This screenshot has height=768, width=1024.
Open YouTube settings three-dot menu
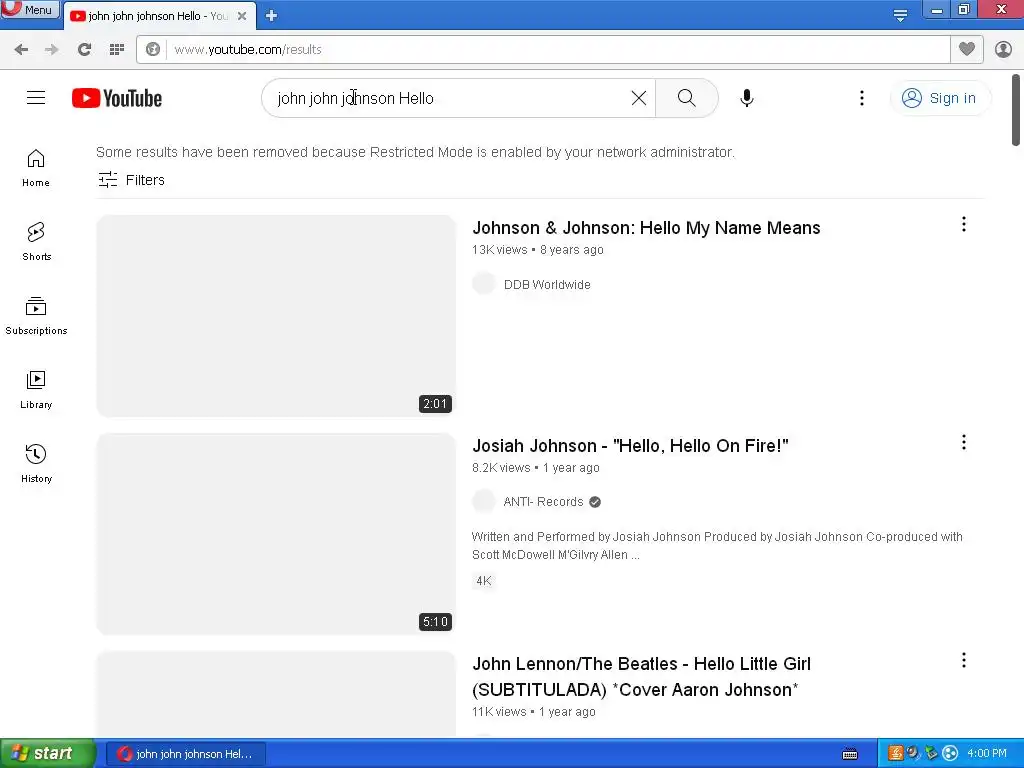(861, 98)
